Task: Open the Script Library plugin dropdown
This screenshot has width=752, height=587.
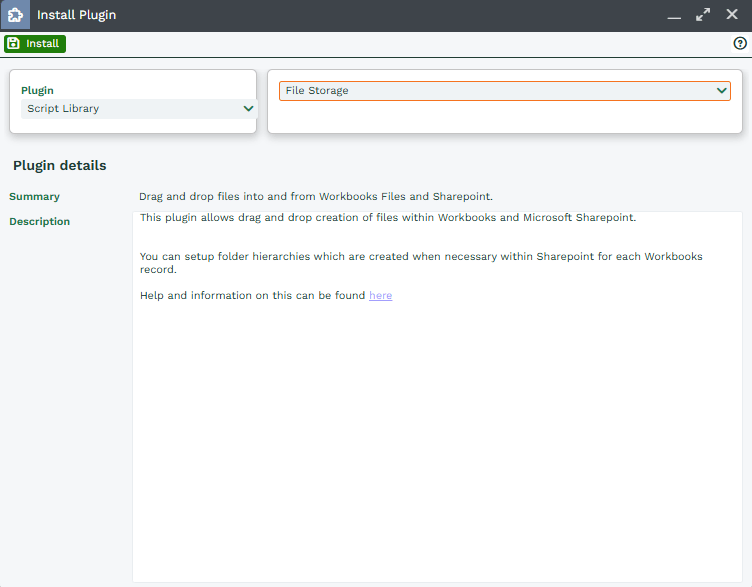Action: [x=132, y=109]
